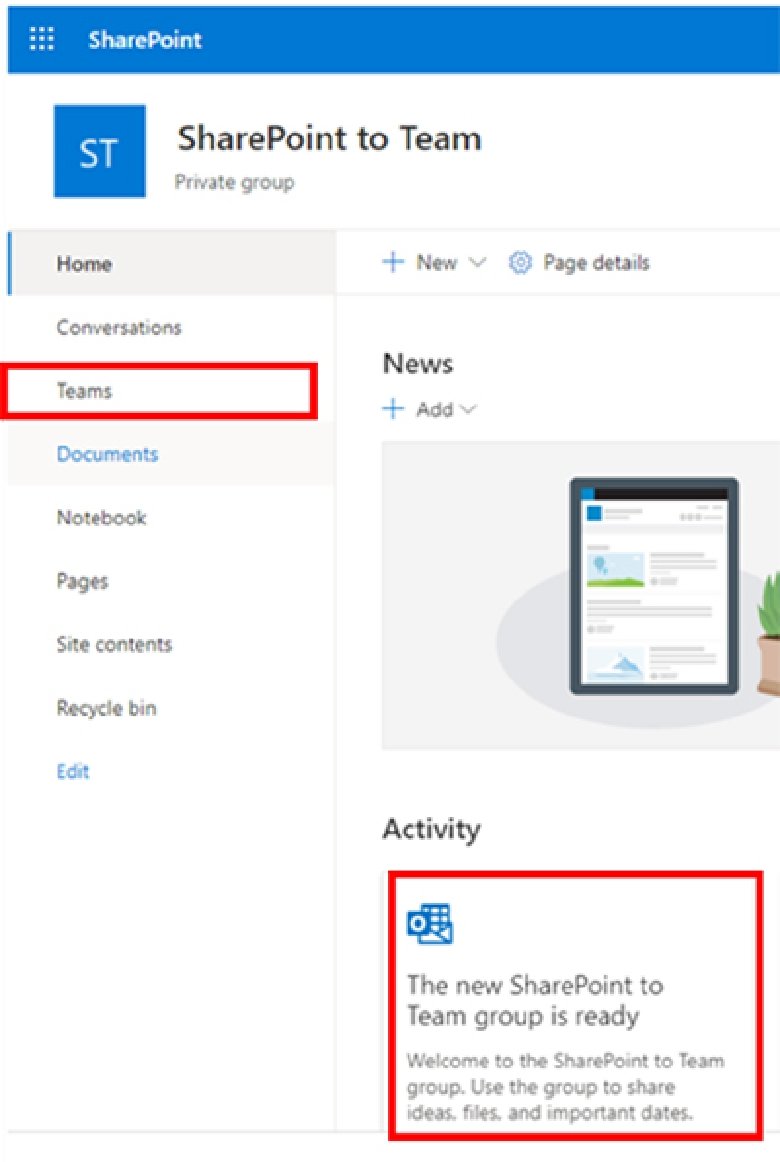
Task: Click the SharePoint header link
Action: 144,40
